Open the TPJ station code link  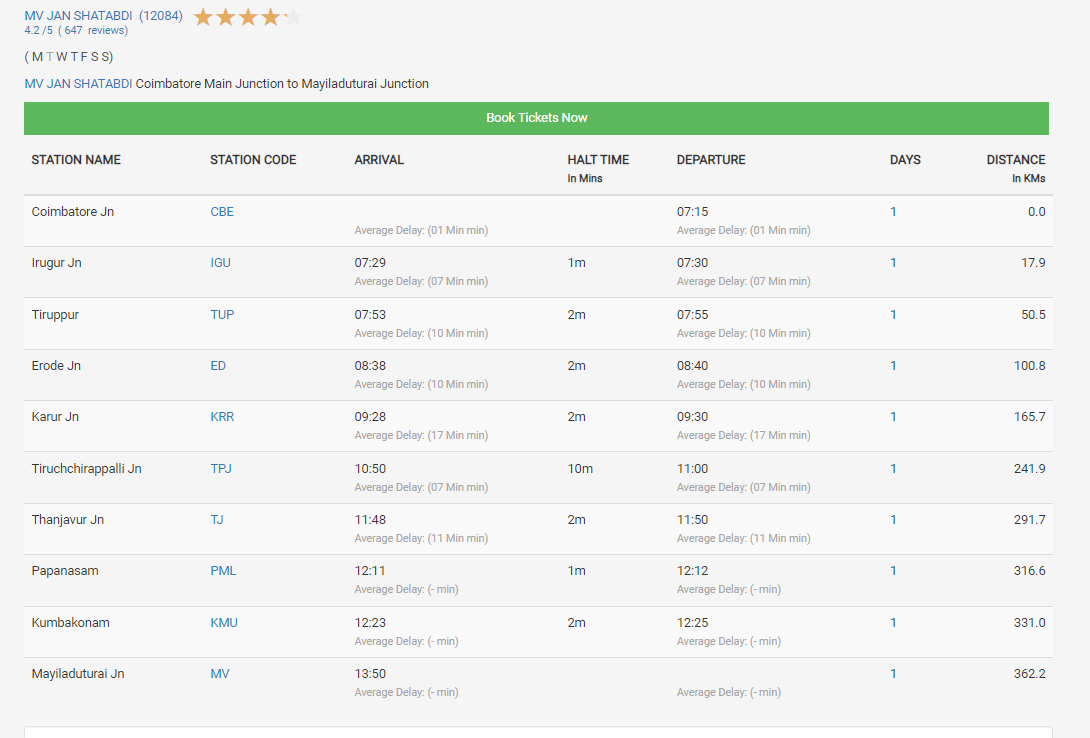[221, 469]
